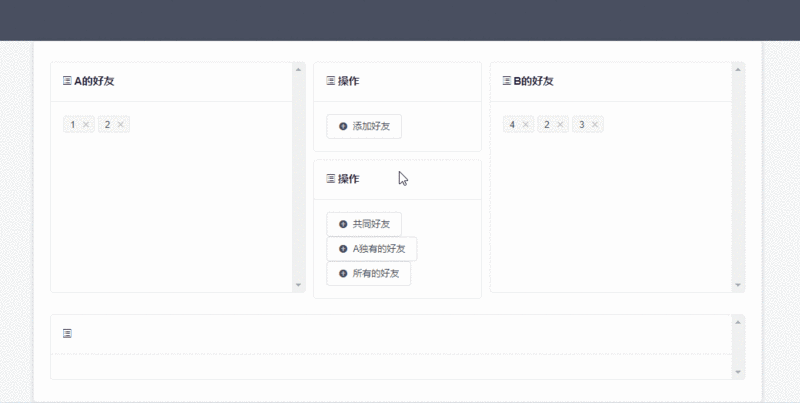Viewport: 800px width, 403px height.
Task: Select the 操作 title above 共同好友
Action: pos(348,179)
